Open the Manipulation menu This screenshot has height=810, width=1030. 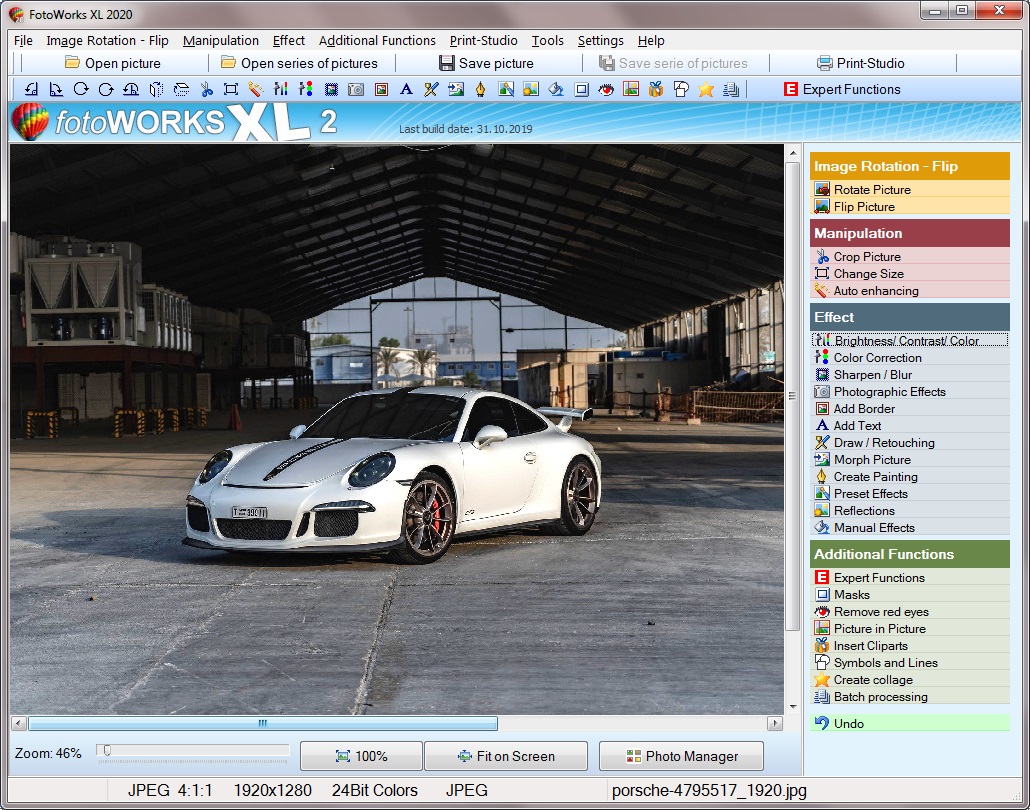pyautogui.click(x=220, y=41)
